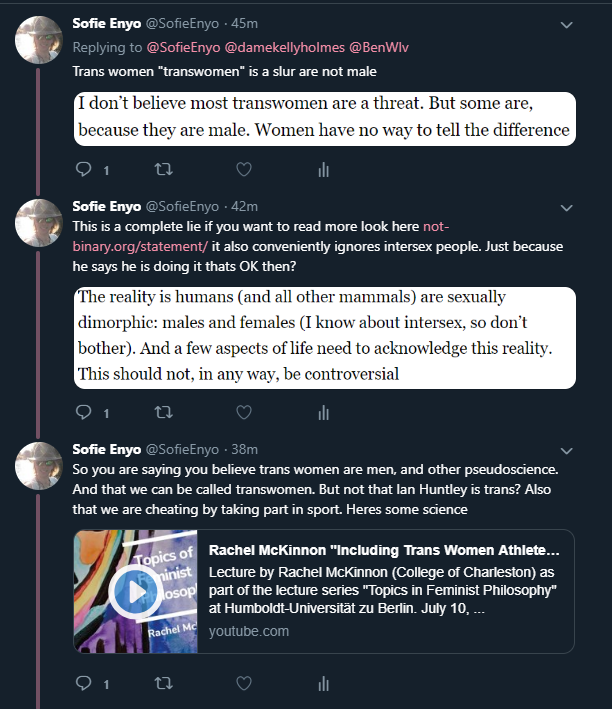Image resolution: width=612 pixels, height=709 pixels.
Task: Reply to the tweet mentioning intersex people
Action: tap(84, 412)
